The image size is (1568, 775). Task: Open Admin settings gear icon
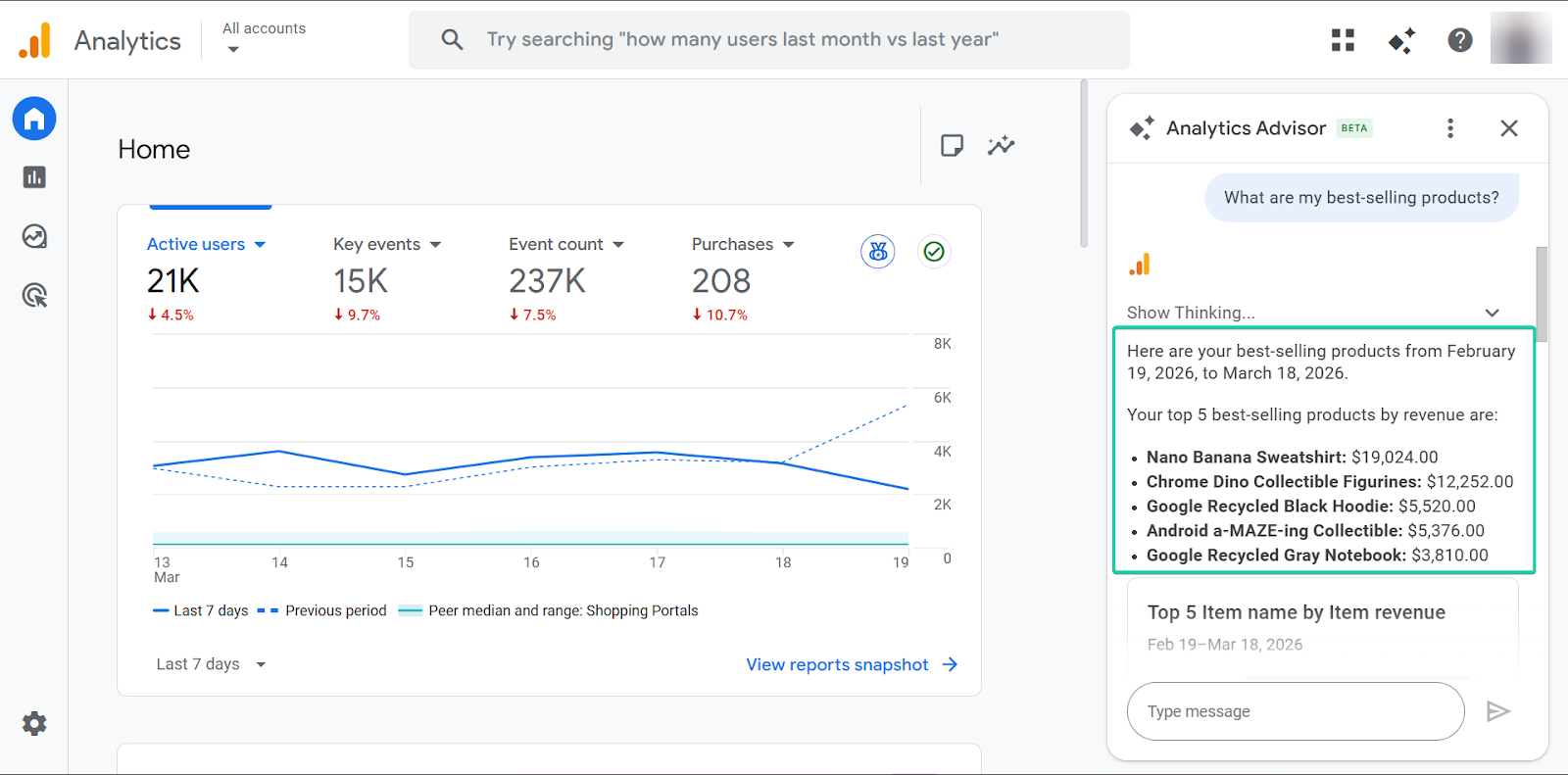pos(34,724)
